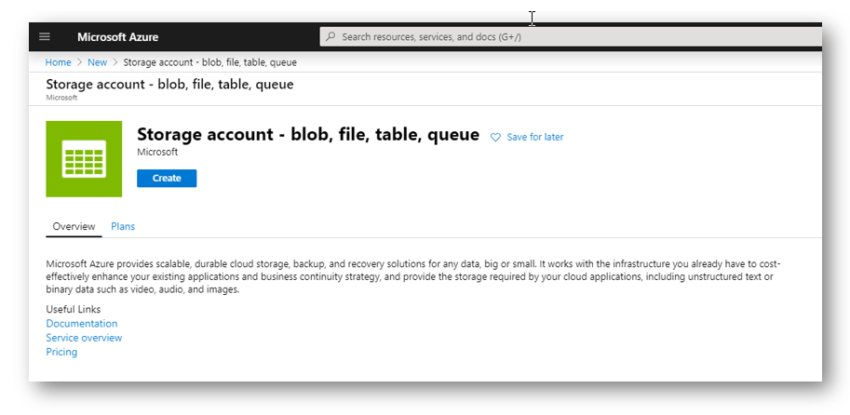850x415 pixels.
Task: Switch to the Plans tab
Action: [x=123, y=226]
